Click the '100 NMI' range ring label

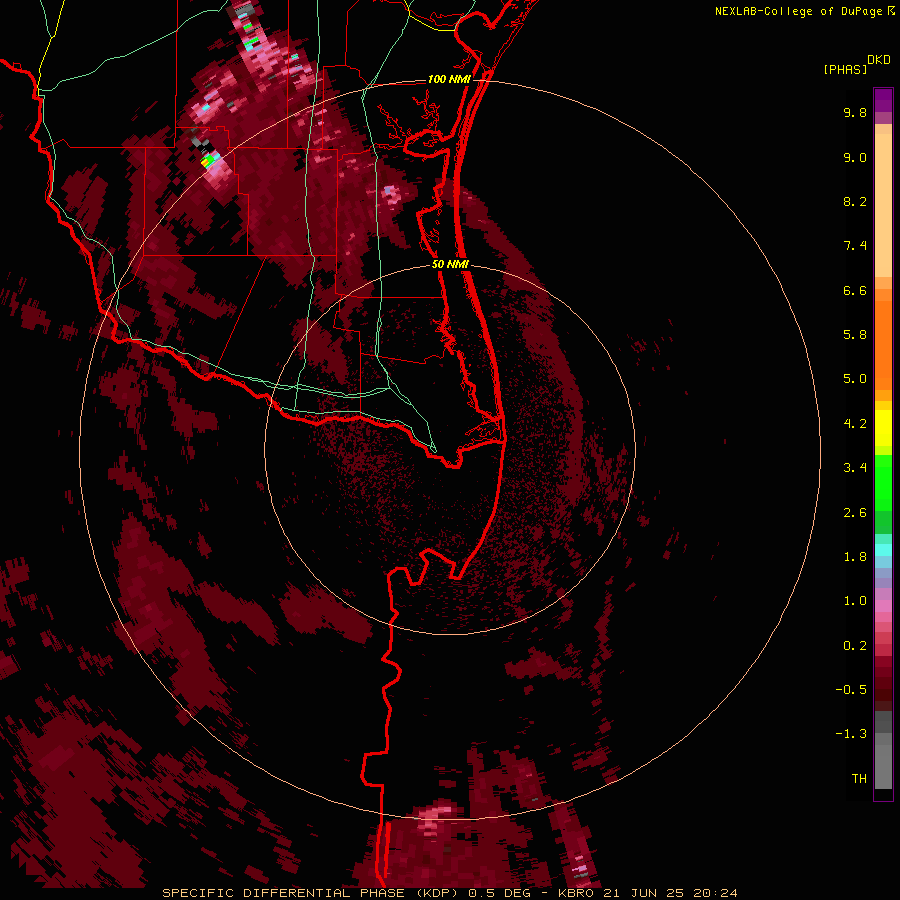tap(449, 79)
